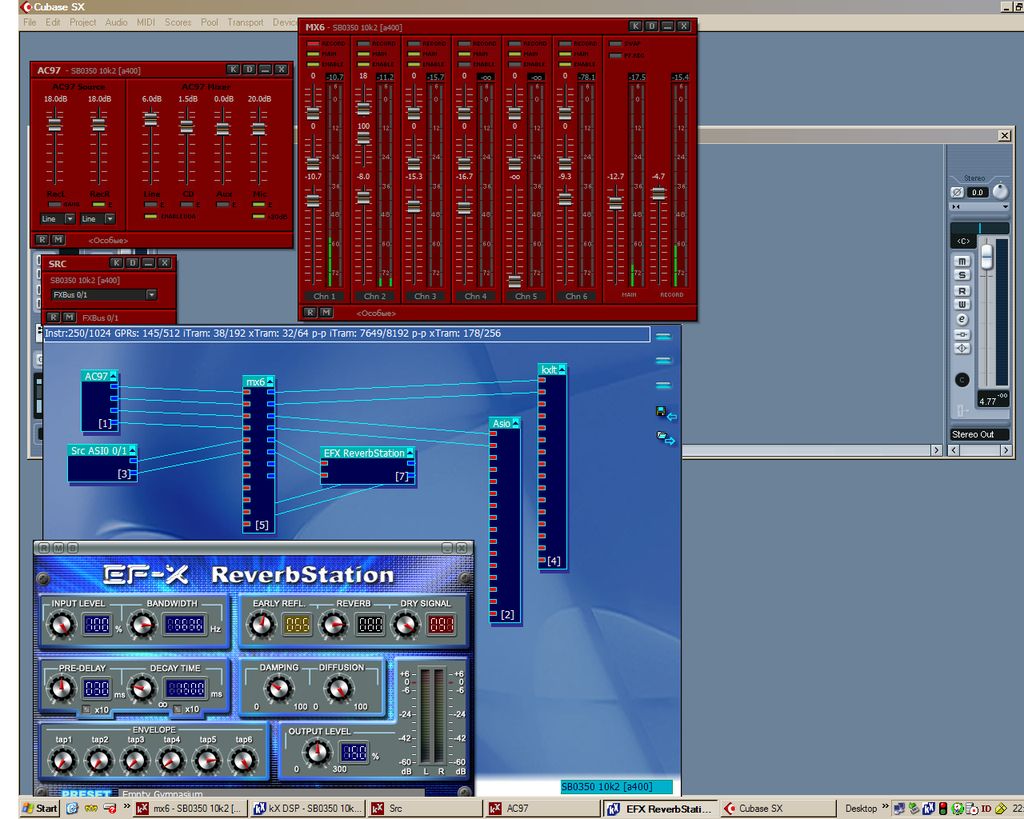Open the RecR Line source dropdown
Screen dimensions: 1024x819
110,219
